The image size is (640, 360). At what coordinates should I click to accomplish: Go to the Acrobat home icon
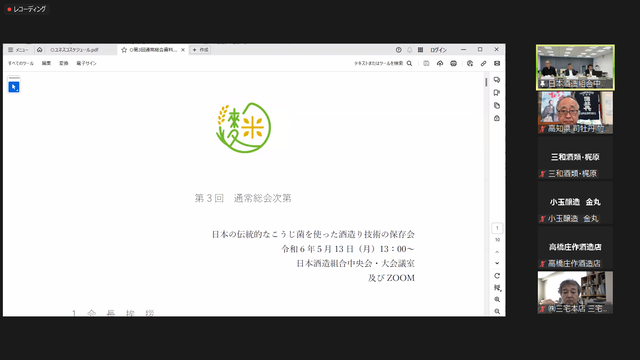40,50
